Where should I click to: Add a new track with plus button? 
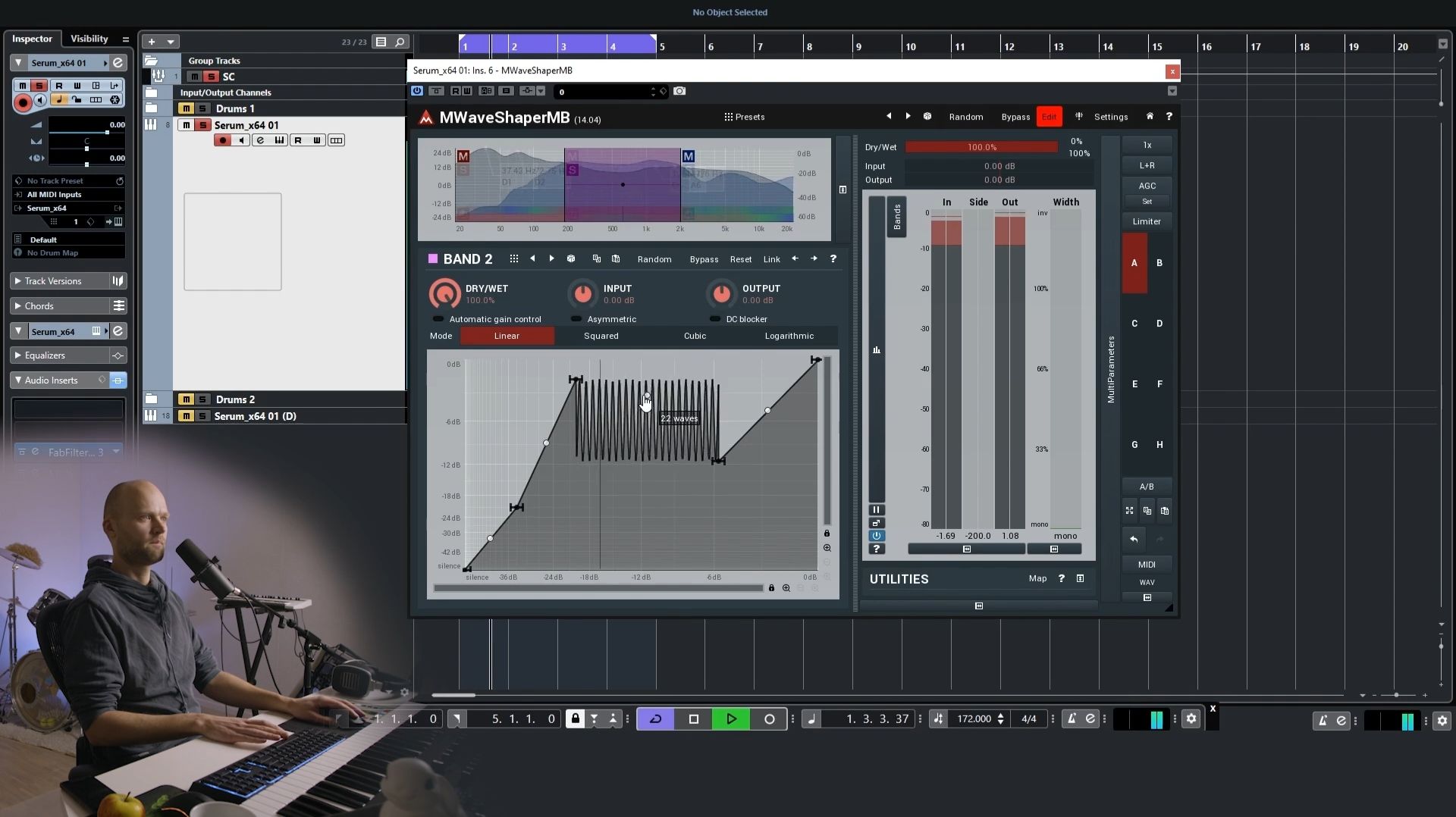pyautogui.click(x=152, y=42)
